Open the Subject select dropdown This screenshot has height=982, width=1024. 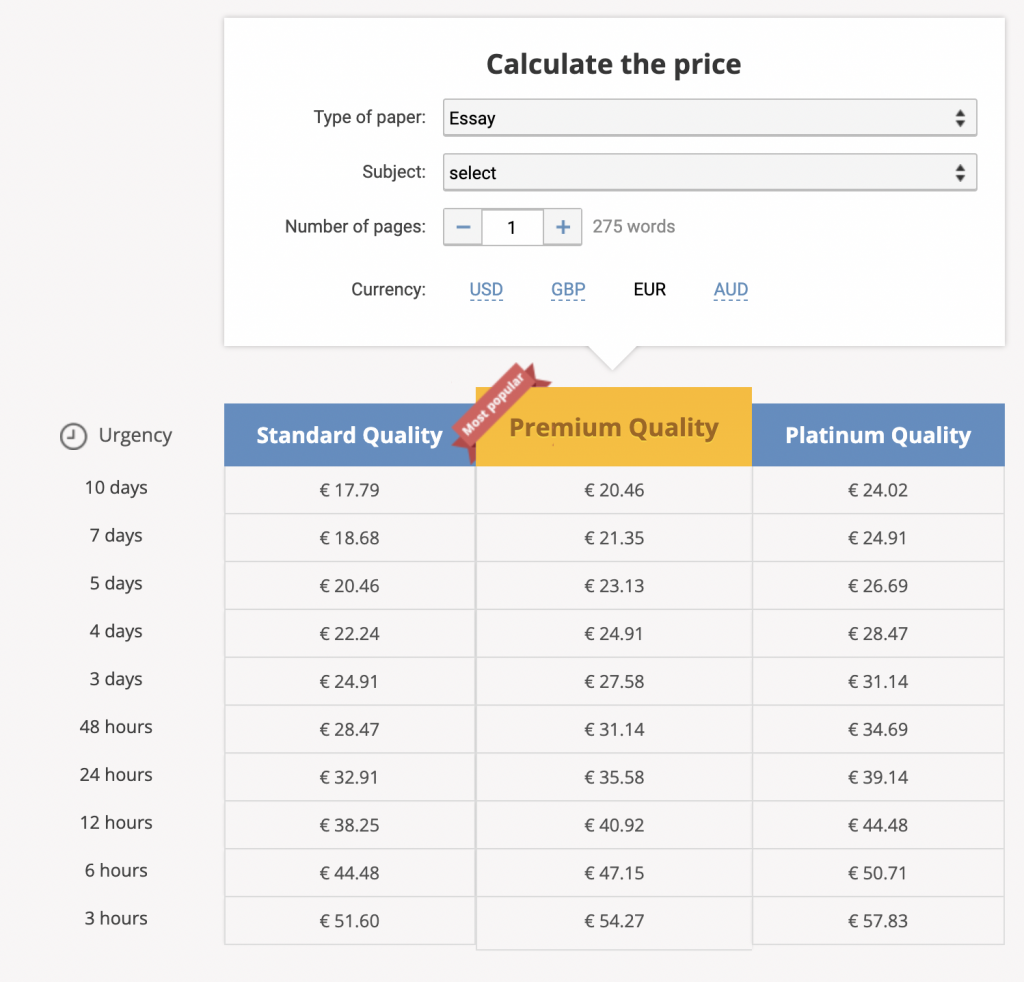[x=710, y=172]
